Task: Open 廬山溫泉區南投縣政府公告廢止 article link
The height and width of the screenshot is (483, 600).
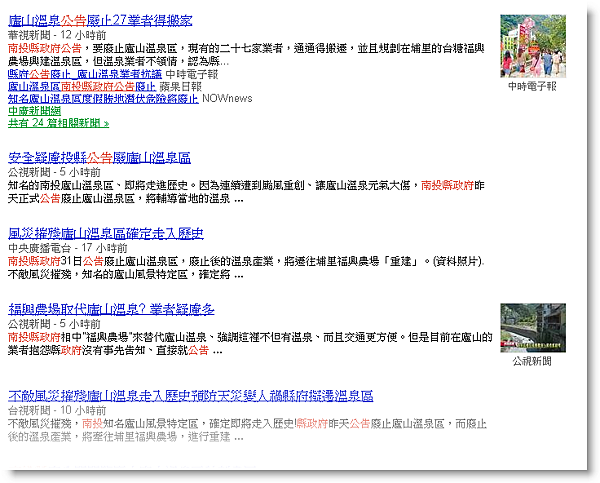Action: click(82, 86)
